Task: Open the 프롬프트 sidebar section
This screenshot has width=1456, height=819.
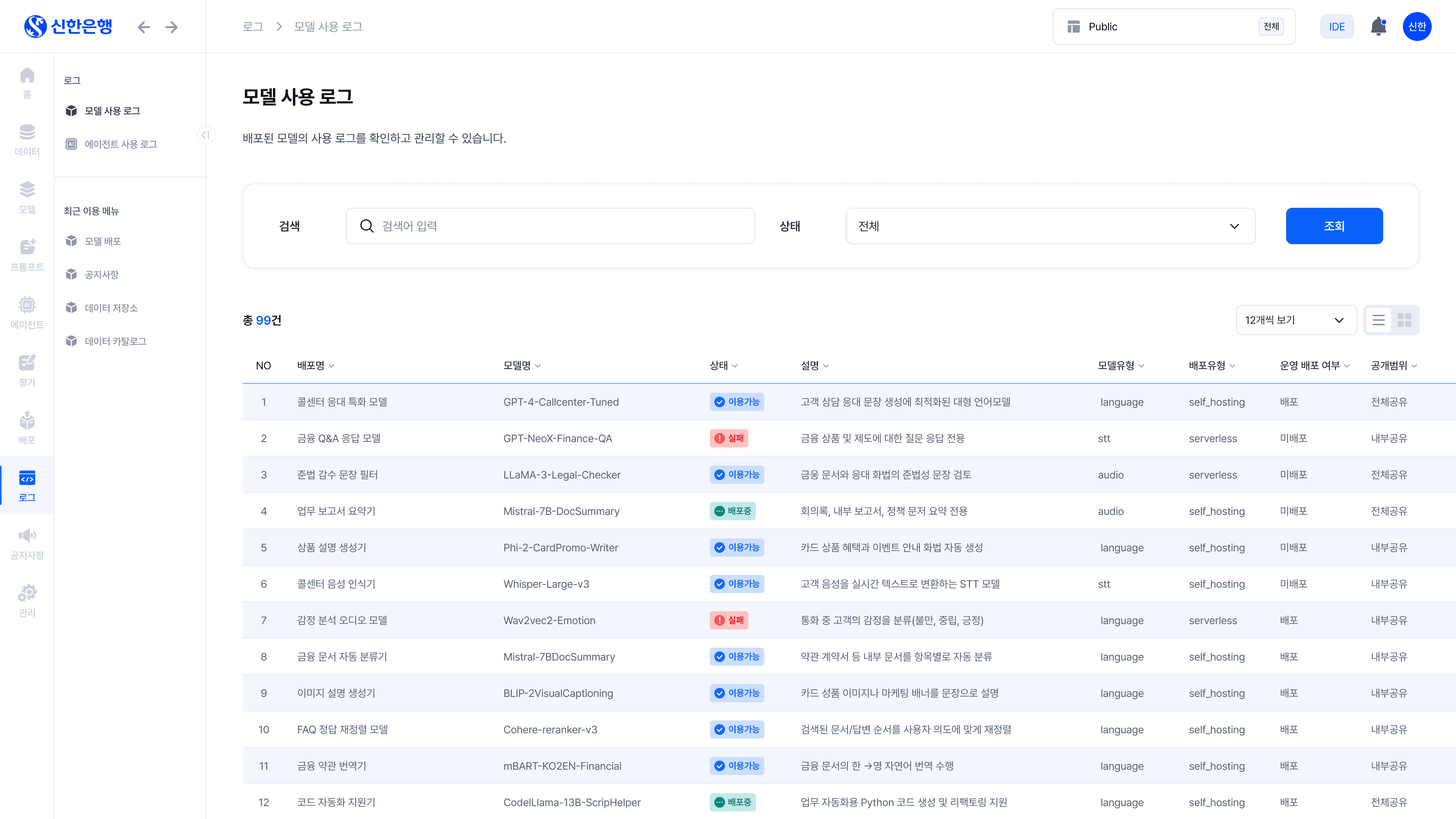Action: [x=27, y=255]
